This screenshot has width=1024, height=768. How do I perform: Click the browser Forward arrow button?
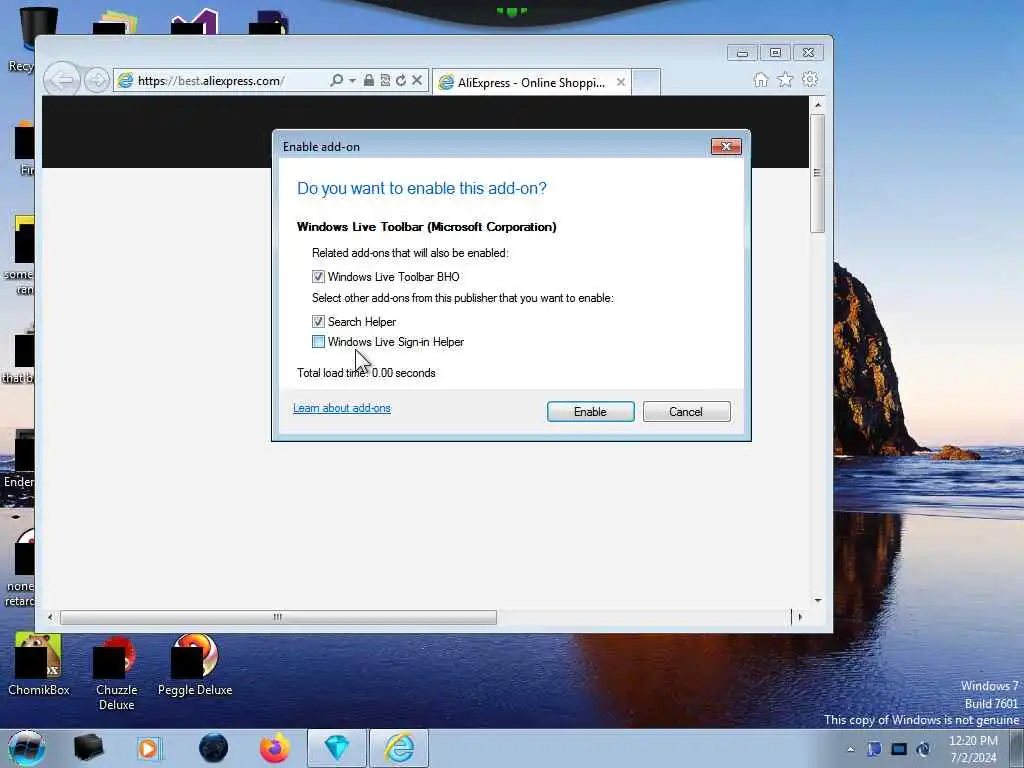[x=97, y=81]
